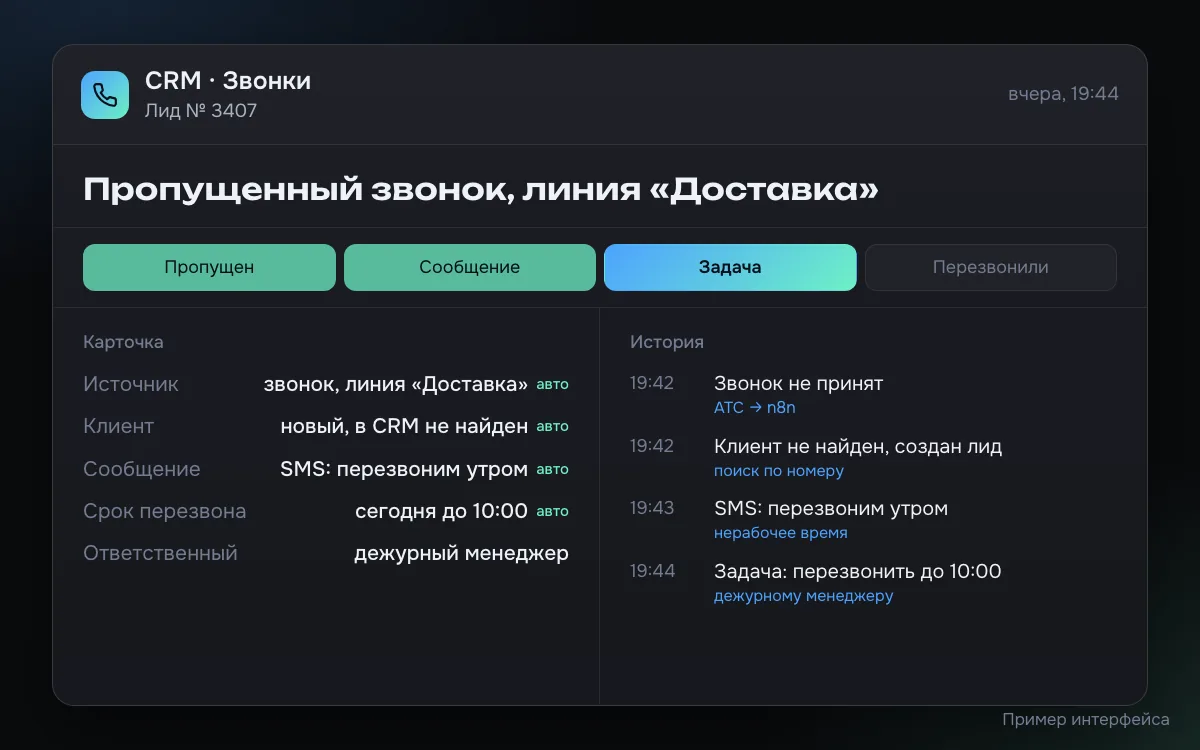Click the "Источник" field label

coord(131,384)
